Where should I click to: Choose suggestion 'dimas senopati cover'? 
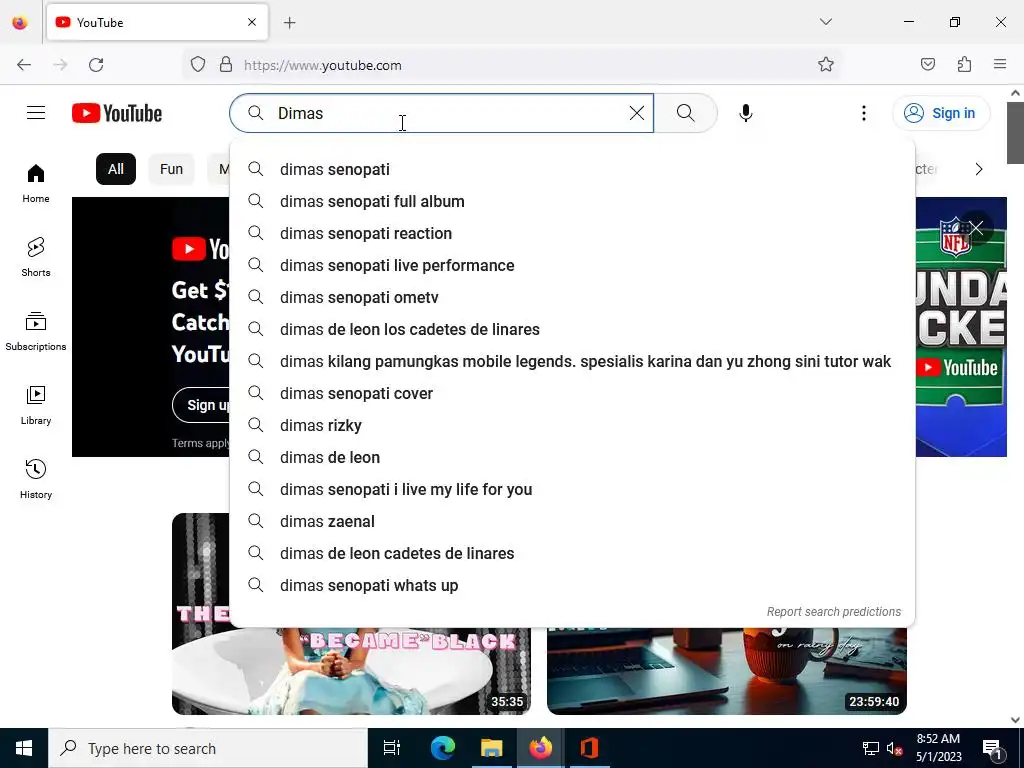[572, 393]
